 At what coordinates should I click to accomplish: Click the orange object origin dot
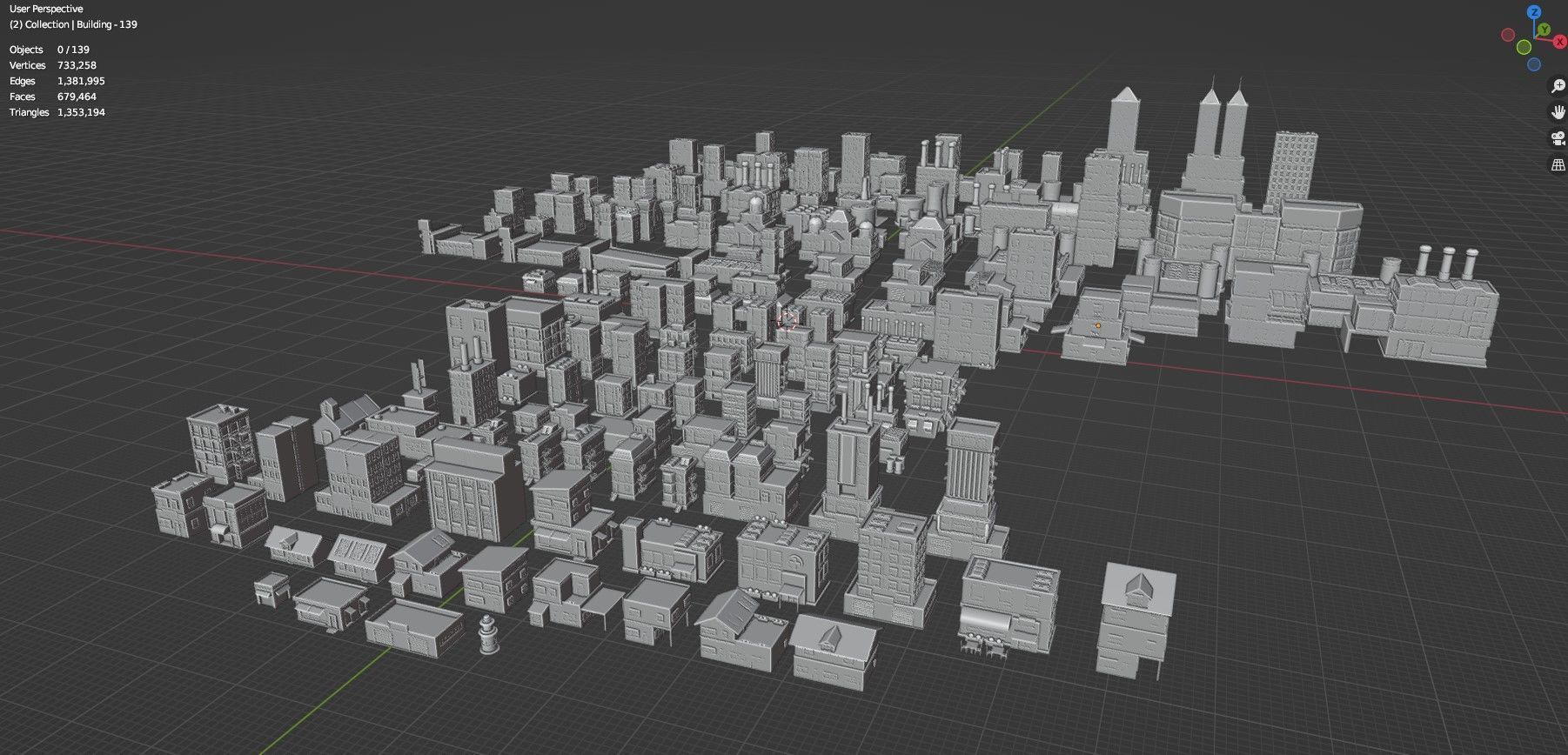point(1097,326)
